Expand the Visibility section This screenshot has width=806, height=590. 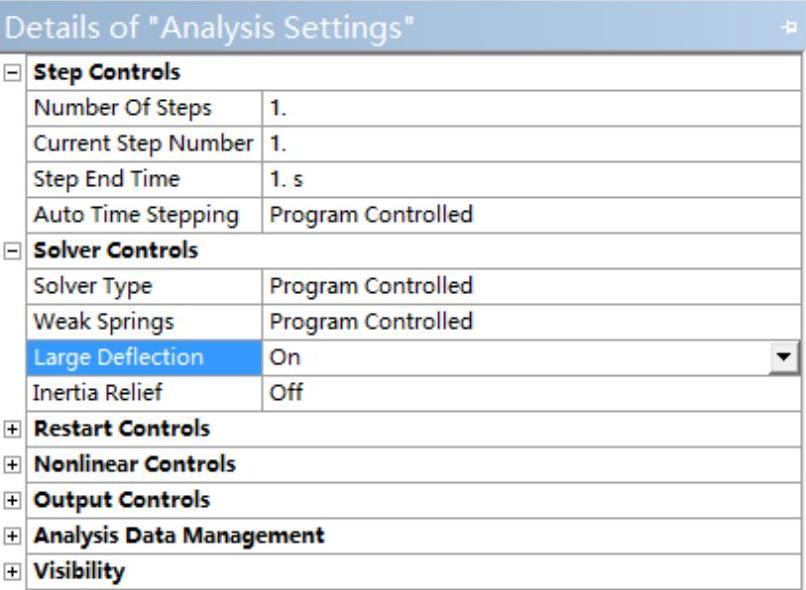coord(12,572)
